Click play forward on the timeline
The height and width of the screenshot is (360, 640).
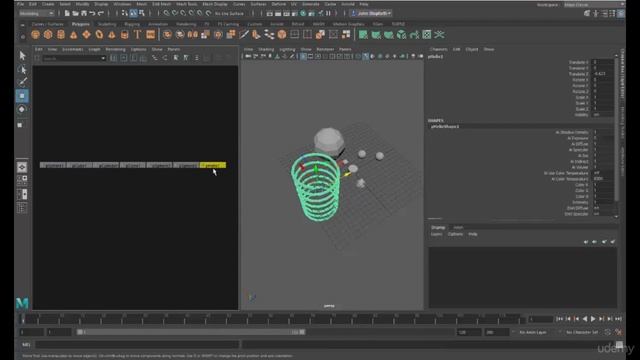[x=593, y=319]
